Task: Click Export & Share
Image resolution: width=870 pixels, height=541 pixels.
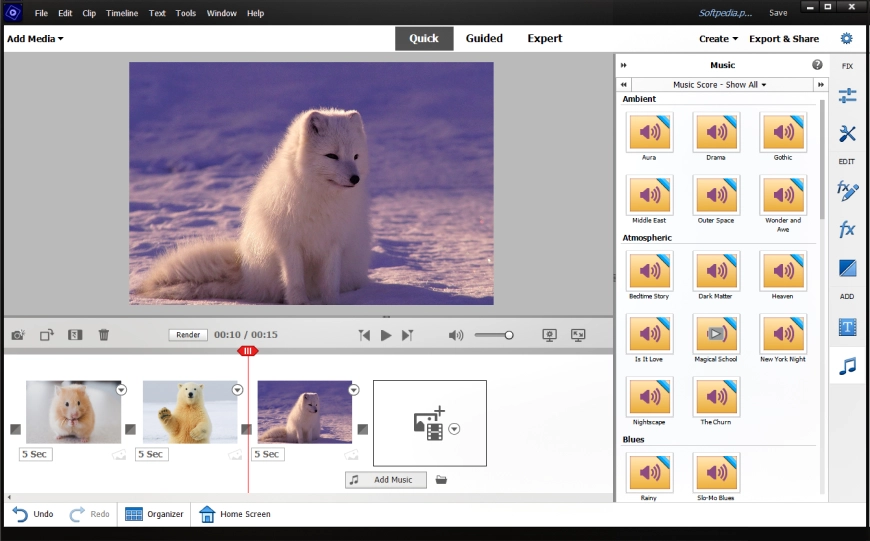Action: 783,38
